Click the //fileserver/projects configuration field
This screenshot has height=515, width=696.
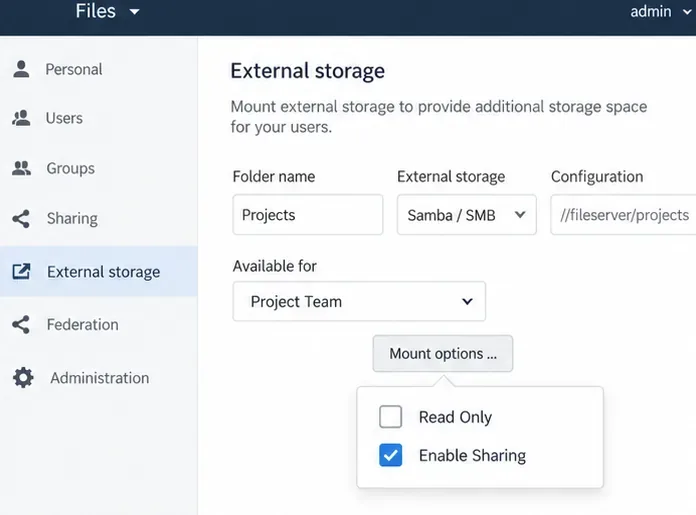coord(623,215)
